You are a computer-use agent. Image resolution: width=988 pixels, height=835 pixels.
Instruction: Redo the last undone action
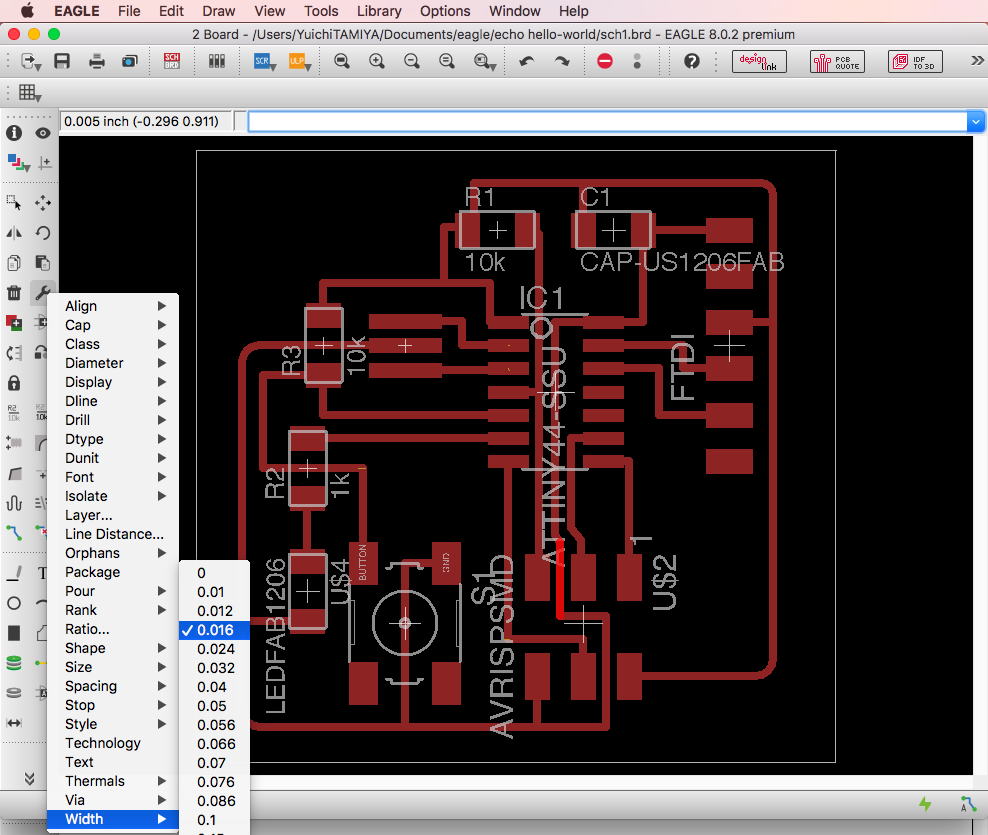click(562, 61)
